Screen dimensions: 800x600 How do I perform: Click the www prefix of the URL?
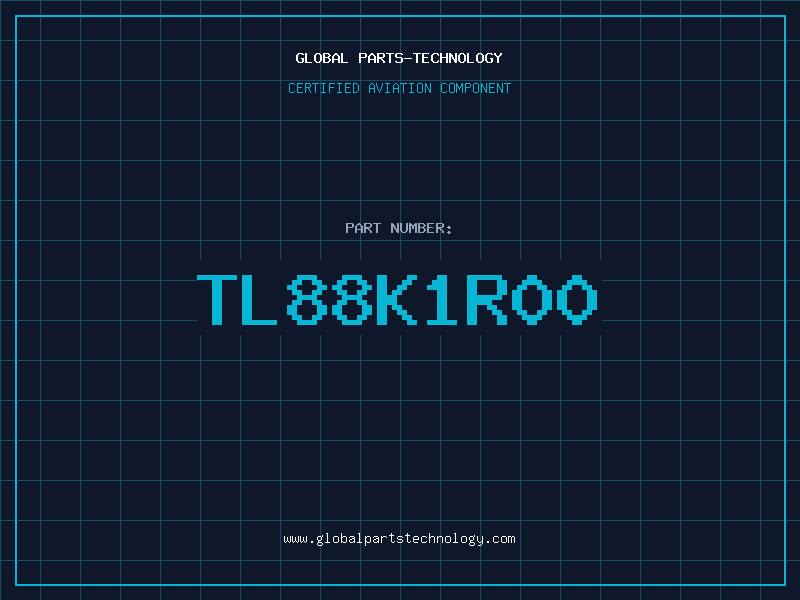pos(295,539)
